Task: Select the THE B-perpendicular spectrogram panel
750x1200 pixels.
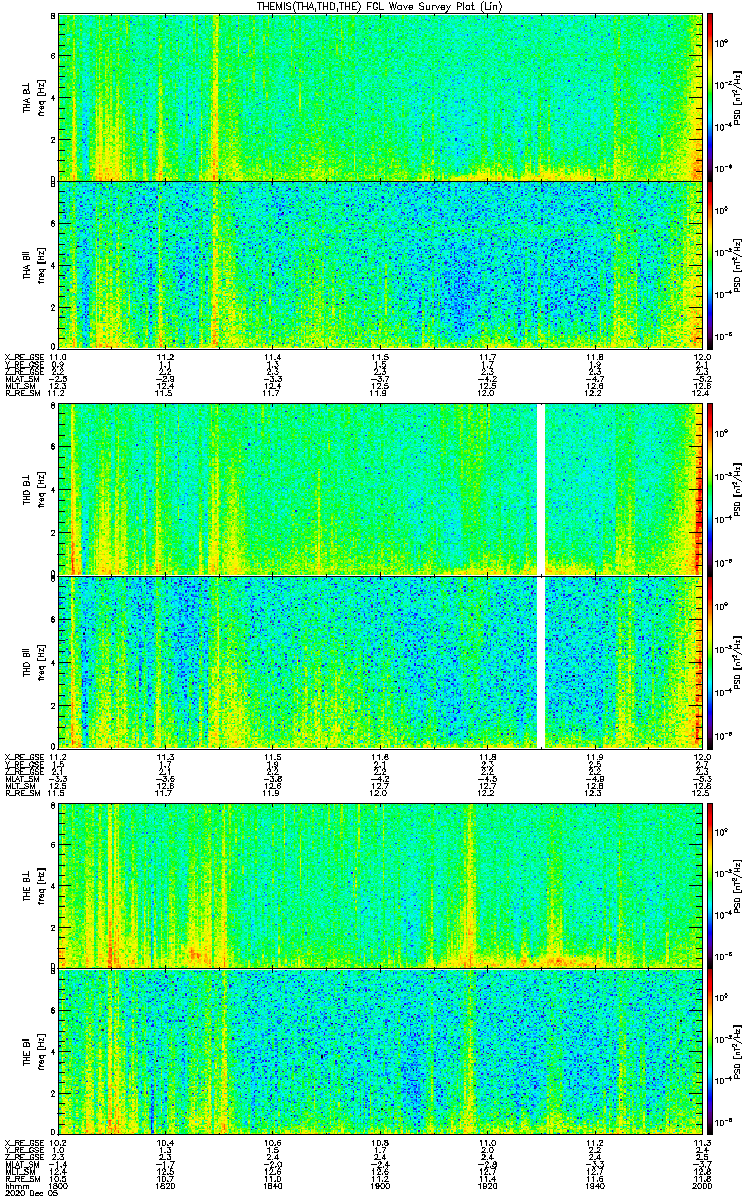Action: click(x=380, y=885)
